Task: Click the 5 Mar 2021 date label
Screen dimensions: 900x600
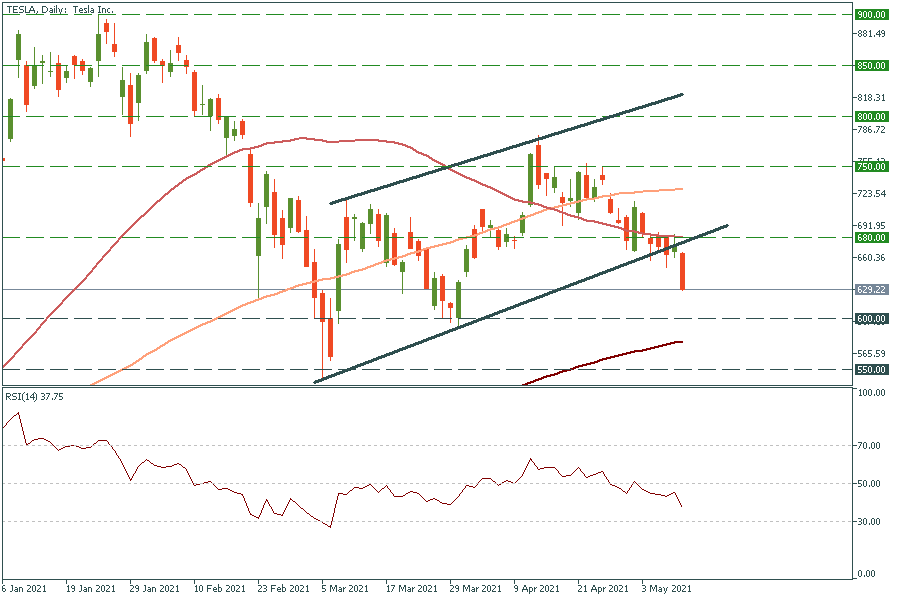Action: (x=345, y=589)
